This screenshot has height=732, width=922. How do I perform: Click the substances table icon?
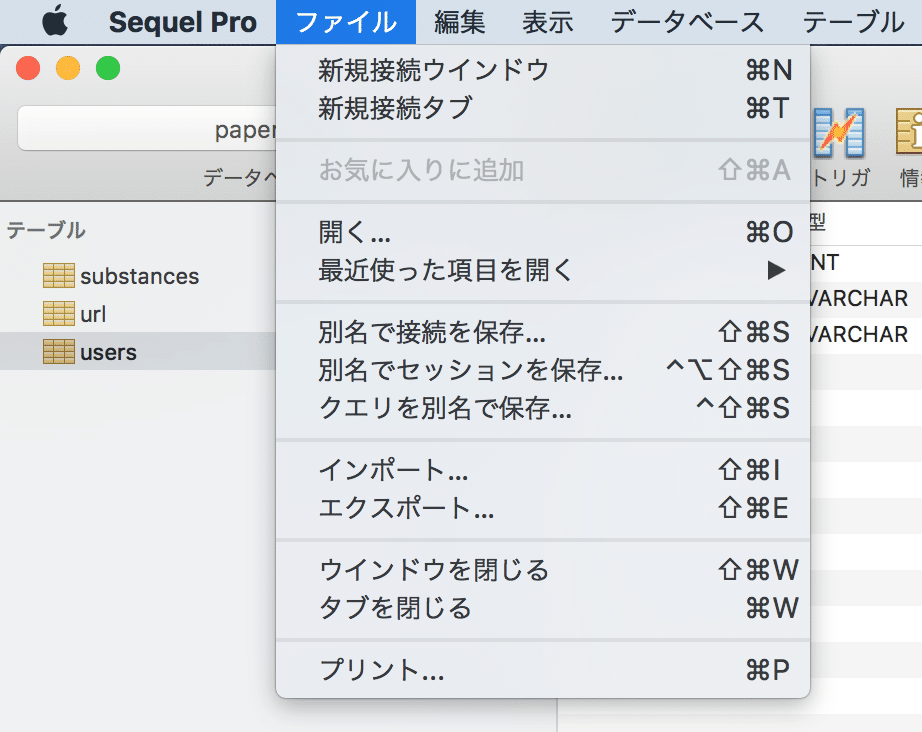pos(59,276)
